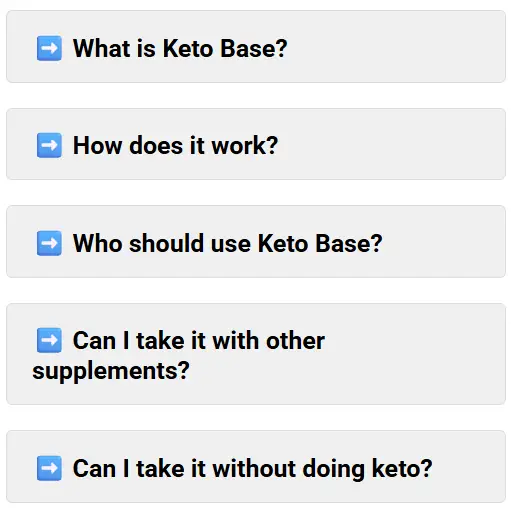The height and width of the screenshot is (511, 511).
Task: Click the blue arrow before Who should use Keto Base
Action: point(49,243)
